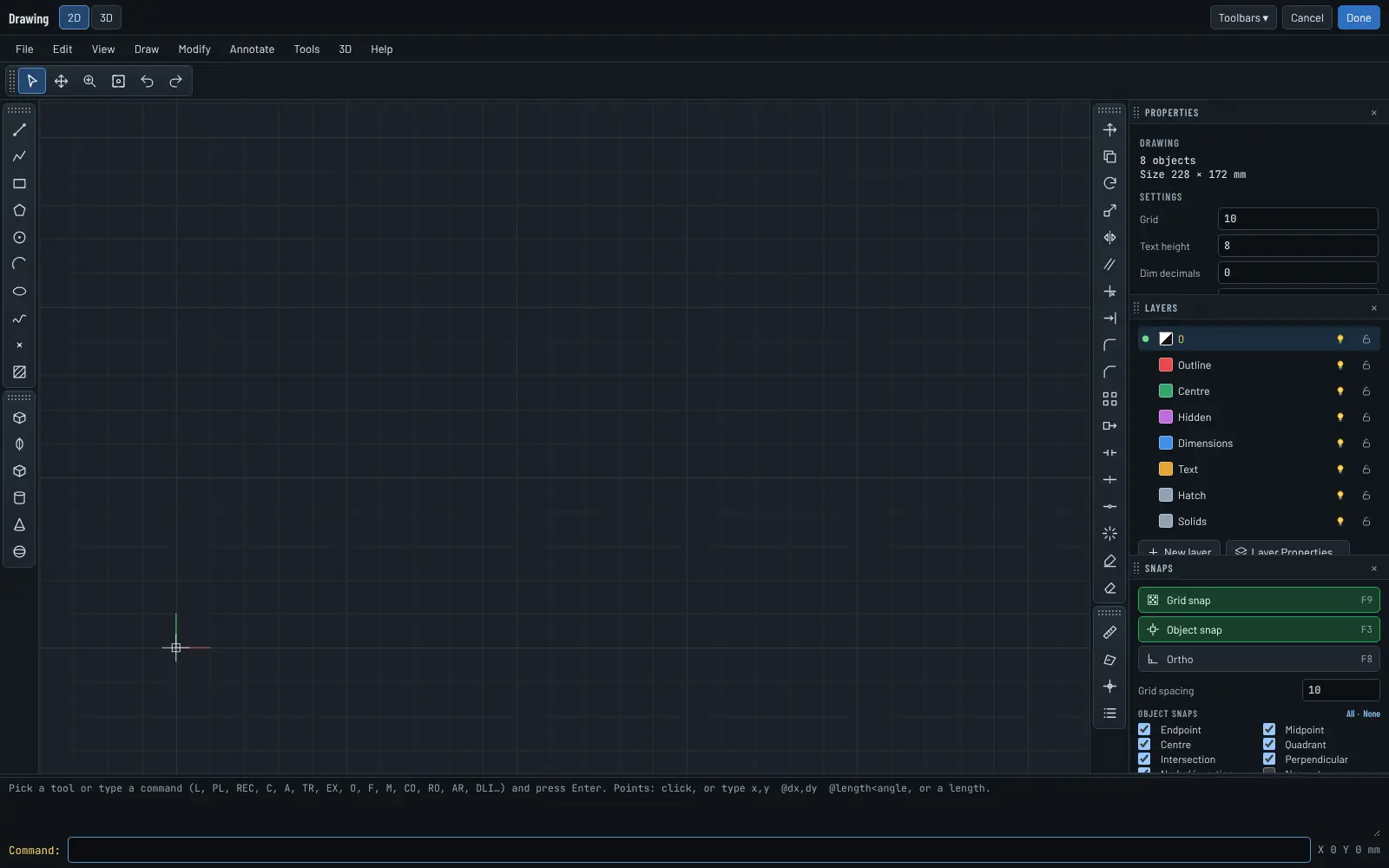This screenshot has width=1389, height=868.
Task: Pick the Polygon tool
Action: coord(19,211)
